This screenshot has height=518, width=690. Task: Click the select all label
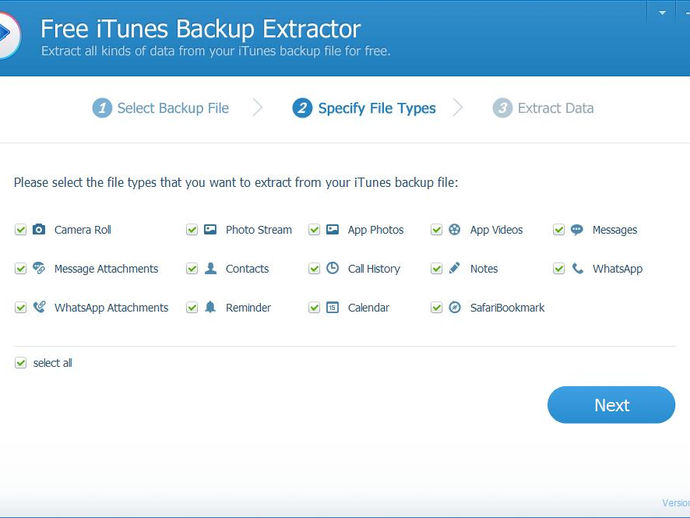pyautogui.click(x=53, y=363)
